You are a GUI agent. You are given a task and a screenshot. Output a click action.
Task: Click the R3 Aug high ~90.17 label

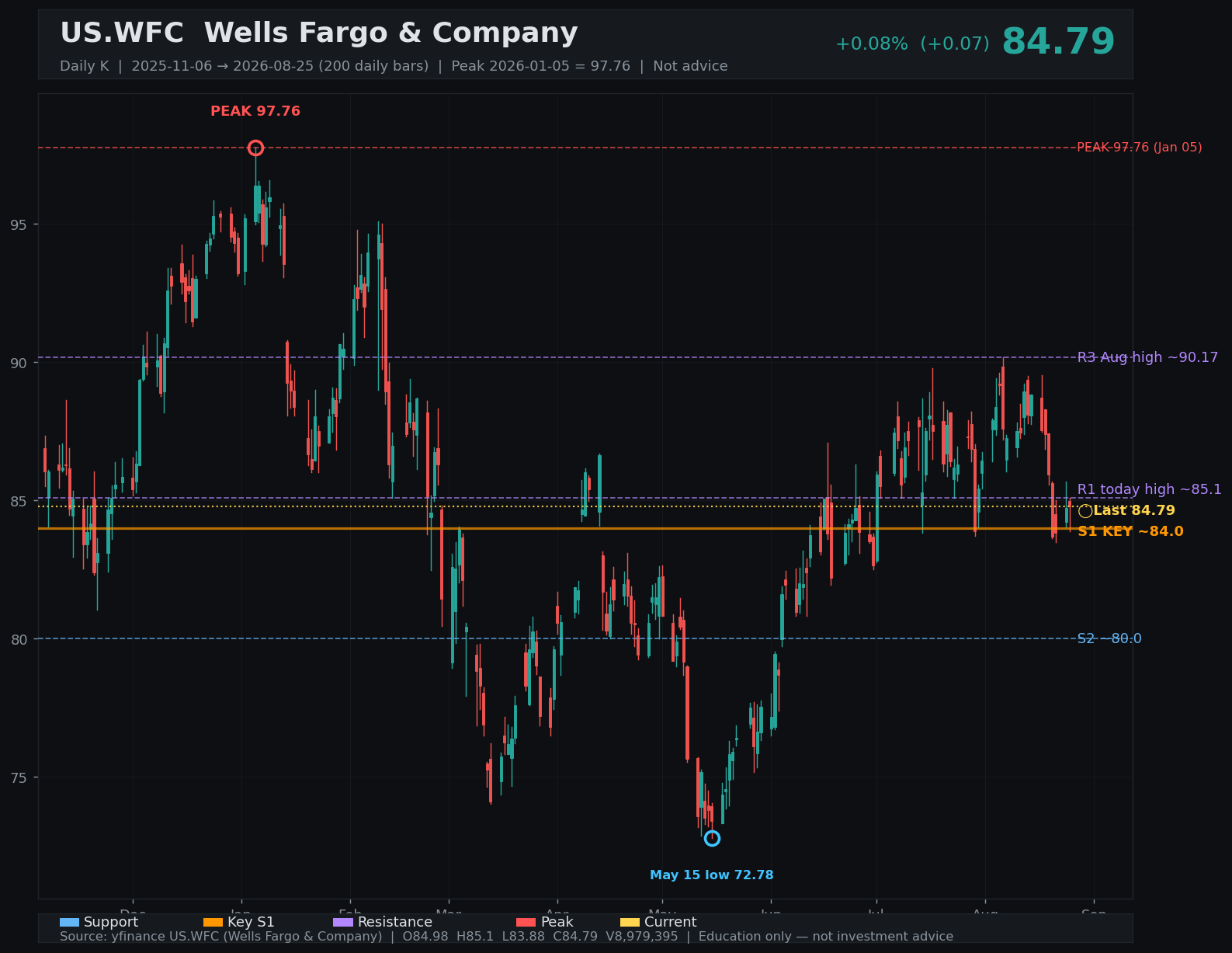tap(1147, 357)
